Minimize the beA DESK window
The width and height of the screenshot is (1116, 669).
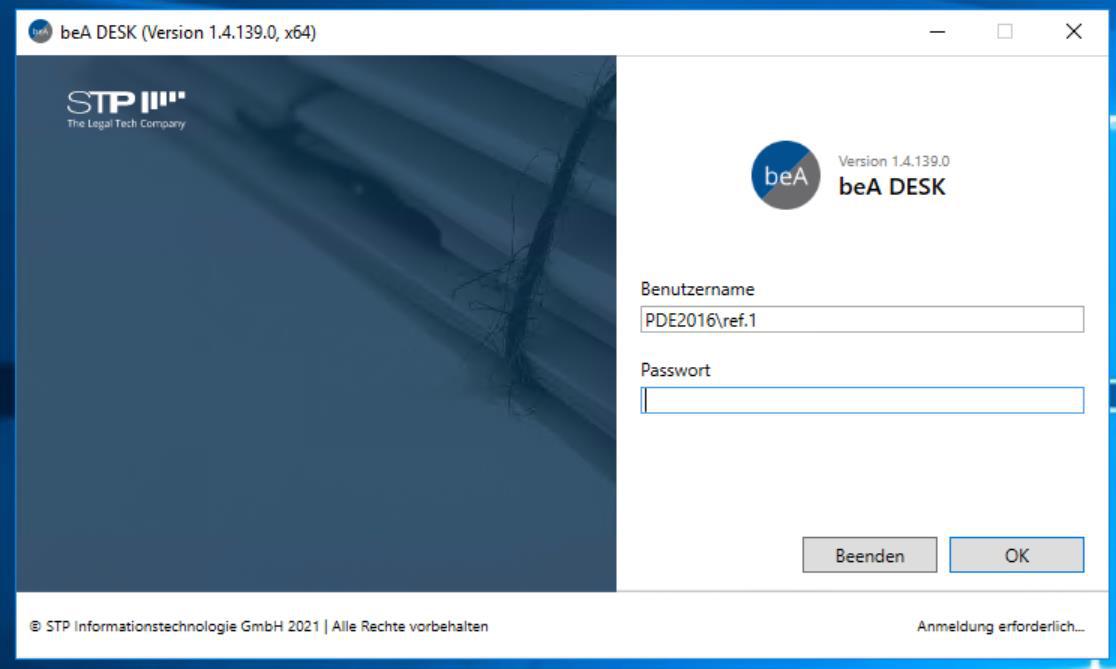(937, 32)
